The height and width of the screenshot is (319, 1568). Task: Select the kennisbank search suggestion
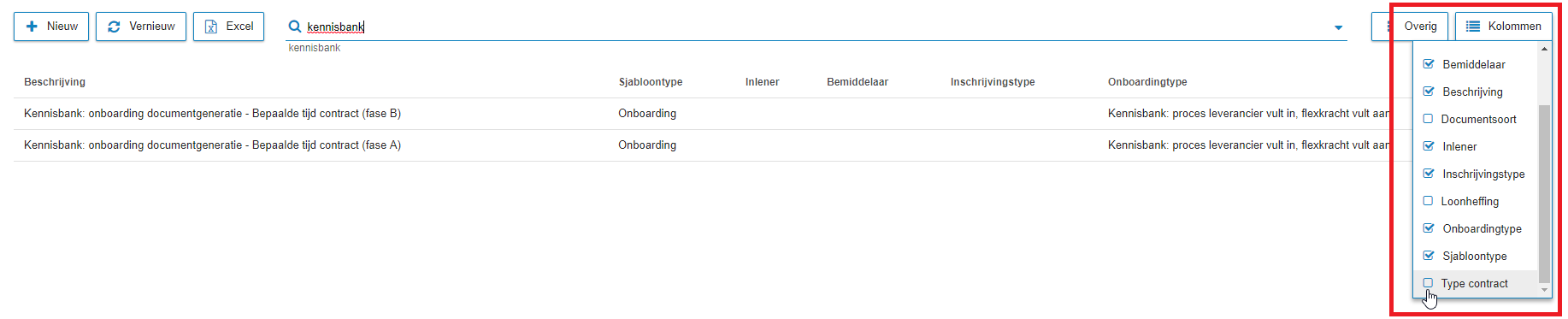pyautogui.click(x=315, y=48)
